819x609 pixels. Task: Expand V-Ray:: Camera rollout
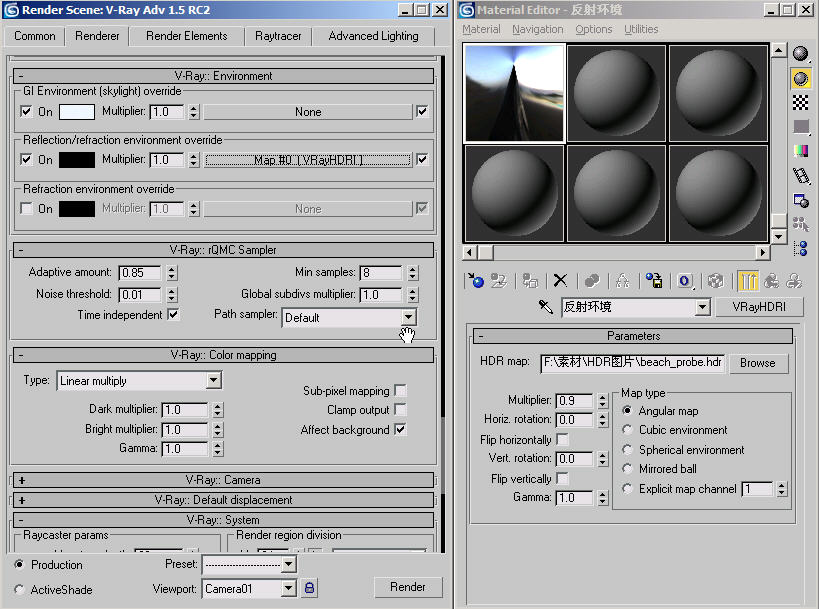(x=222, y=480)
